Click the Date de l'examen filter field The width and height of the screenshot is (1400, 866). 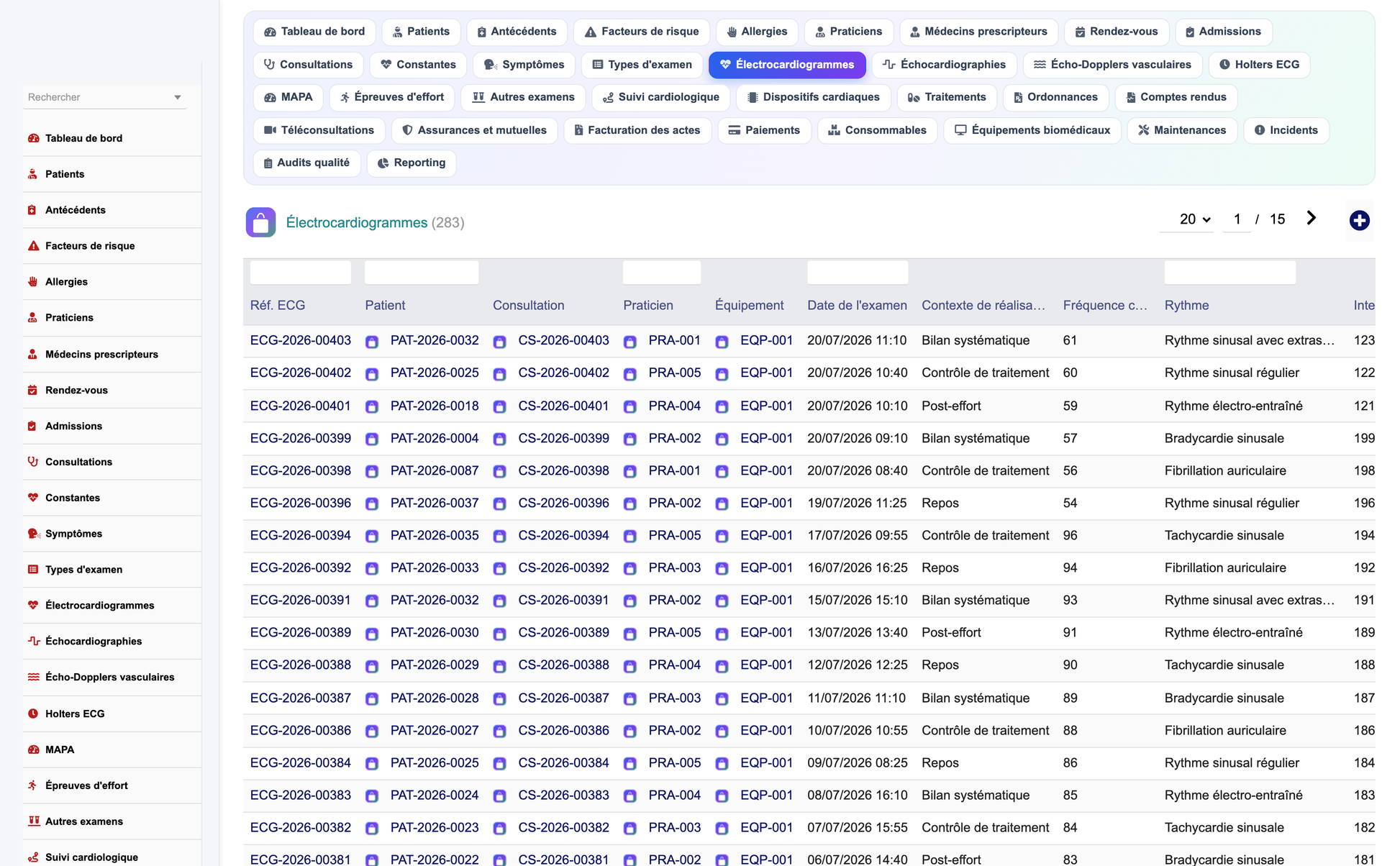pyautogui.click(x=858, y=273)
